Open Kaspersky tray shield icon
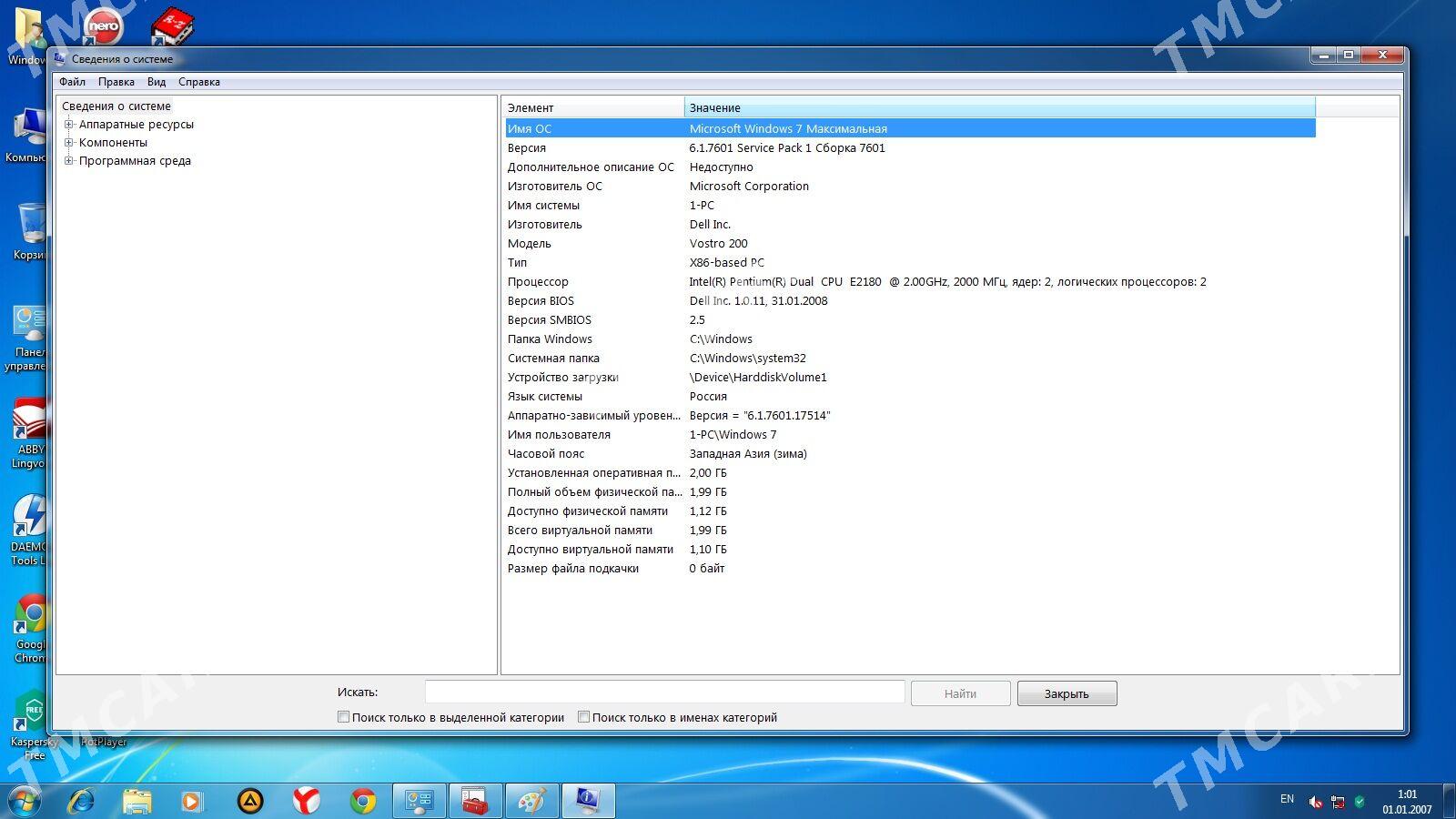 (1360, 802)
